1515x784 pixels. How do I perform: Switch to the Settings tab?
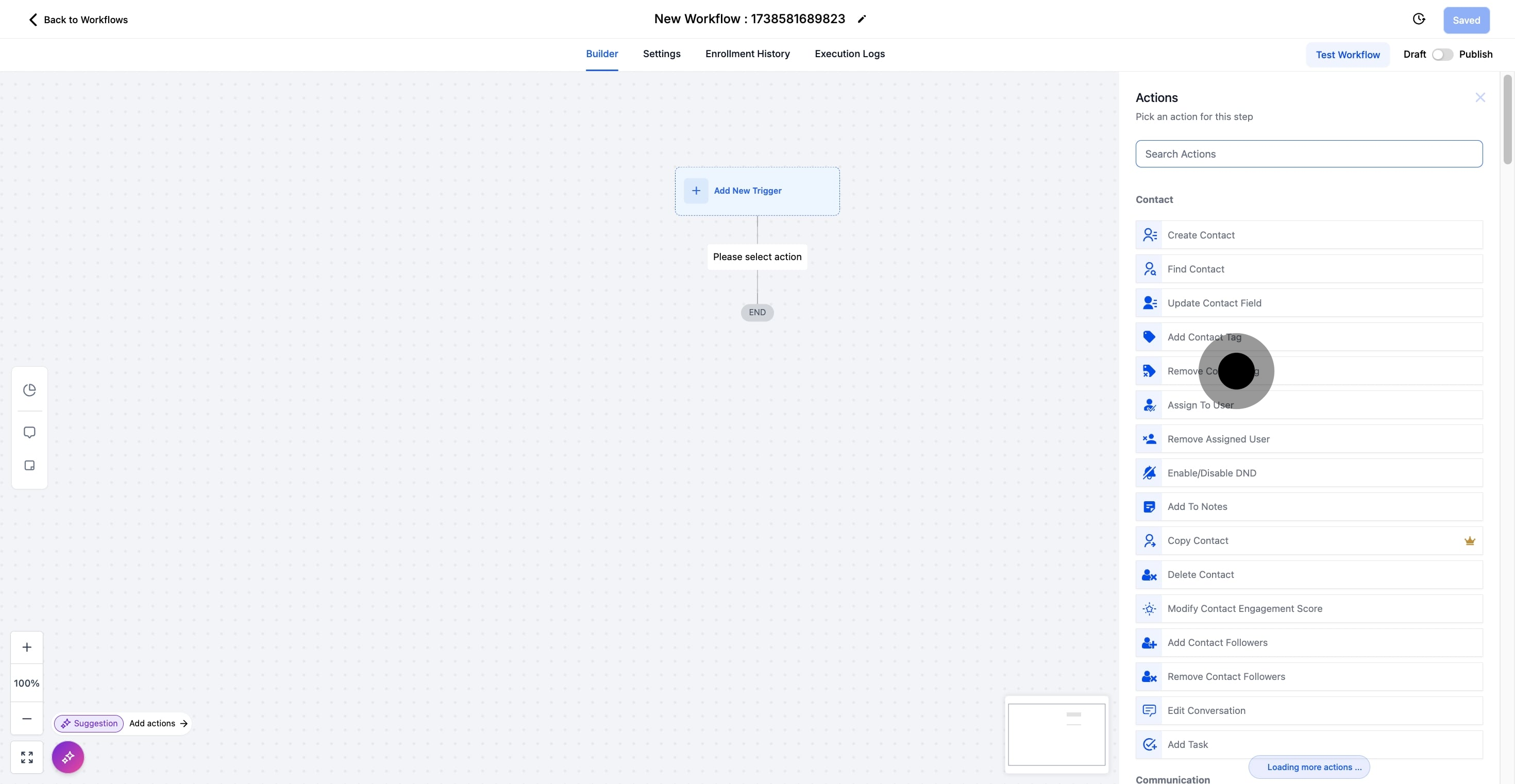point(661,54)
